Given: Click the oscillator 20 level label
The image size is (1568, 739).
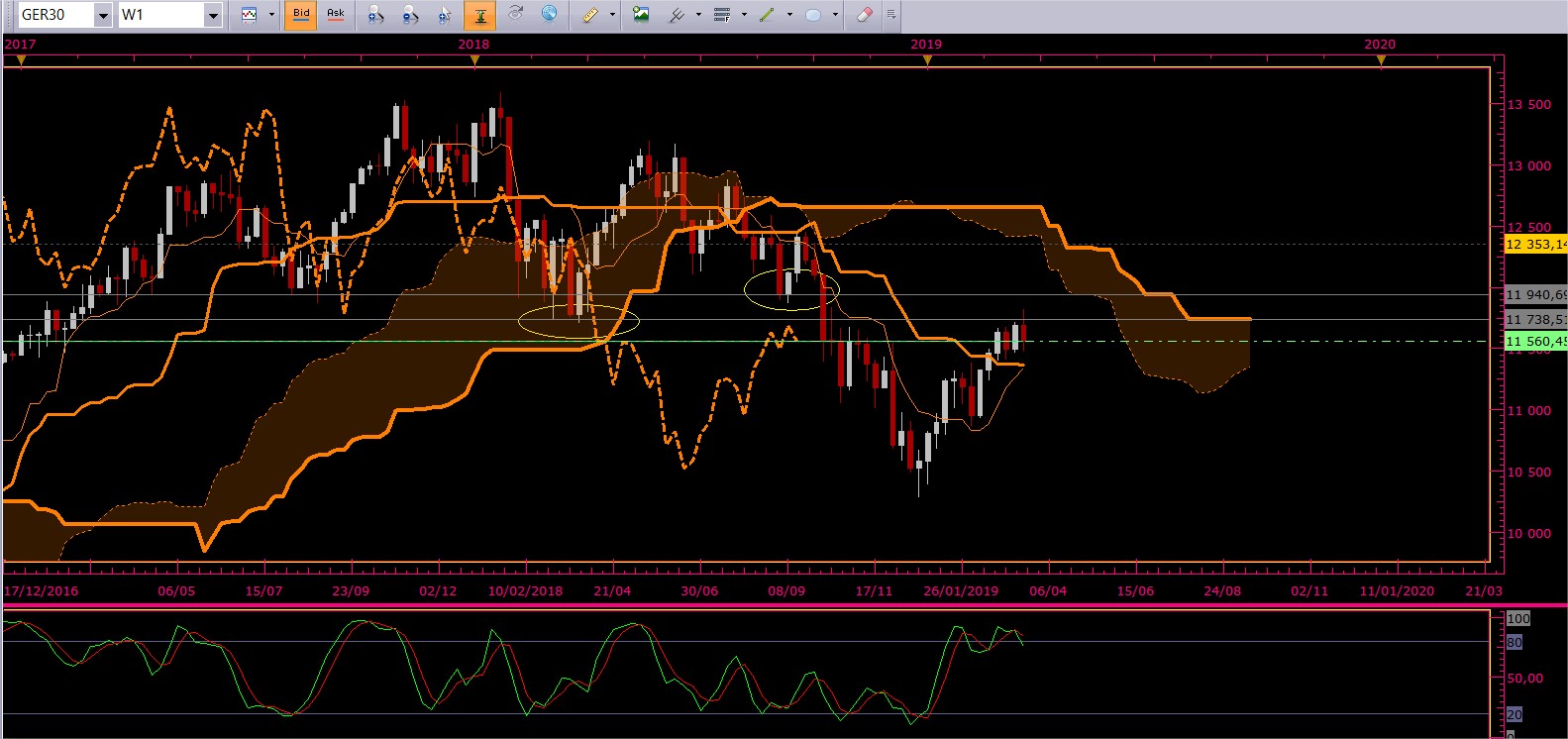Looking at the screenshot, I should (1515, 714).
